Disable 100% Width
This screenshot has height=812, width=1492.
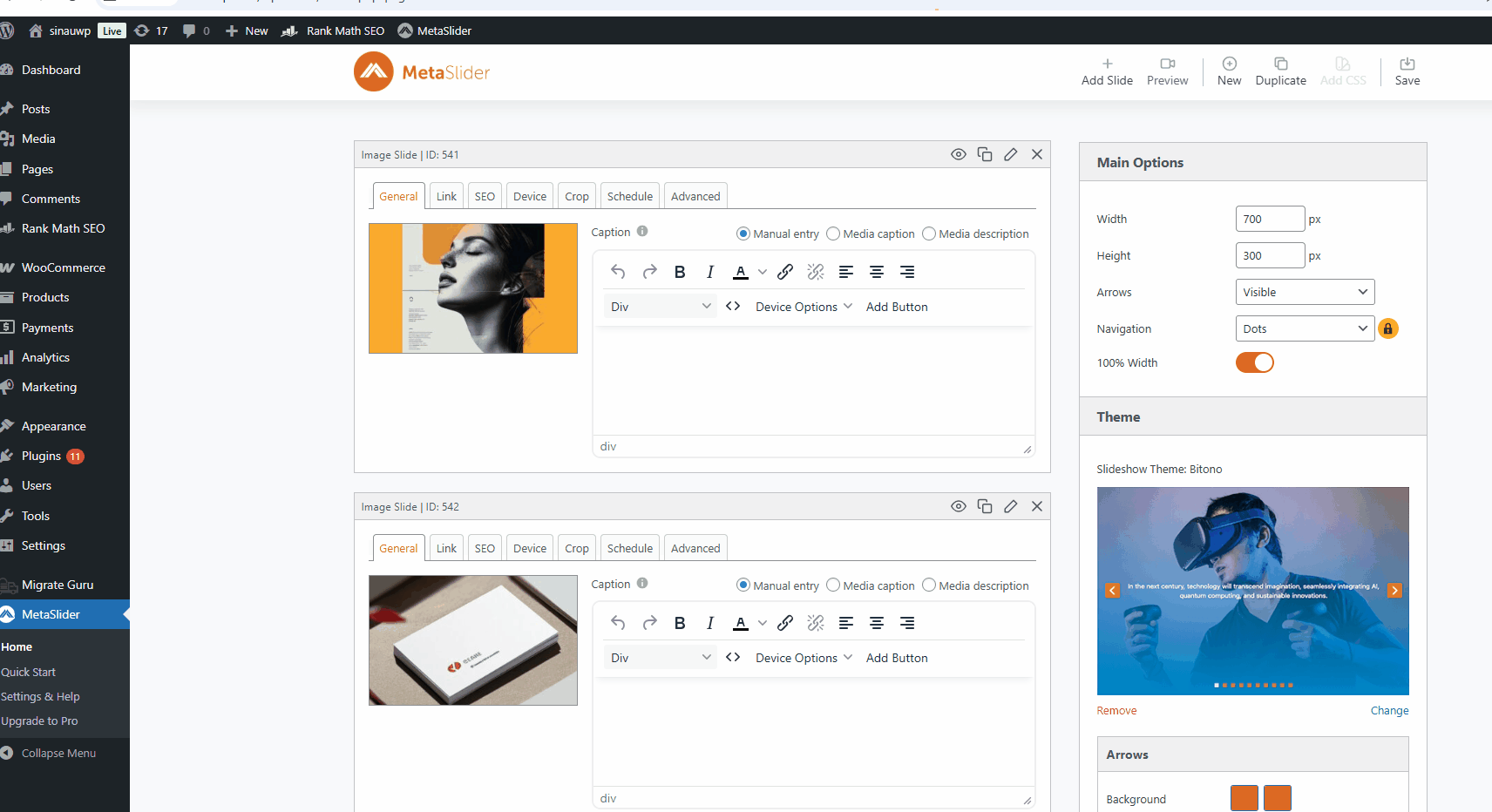(1254, 362)
